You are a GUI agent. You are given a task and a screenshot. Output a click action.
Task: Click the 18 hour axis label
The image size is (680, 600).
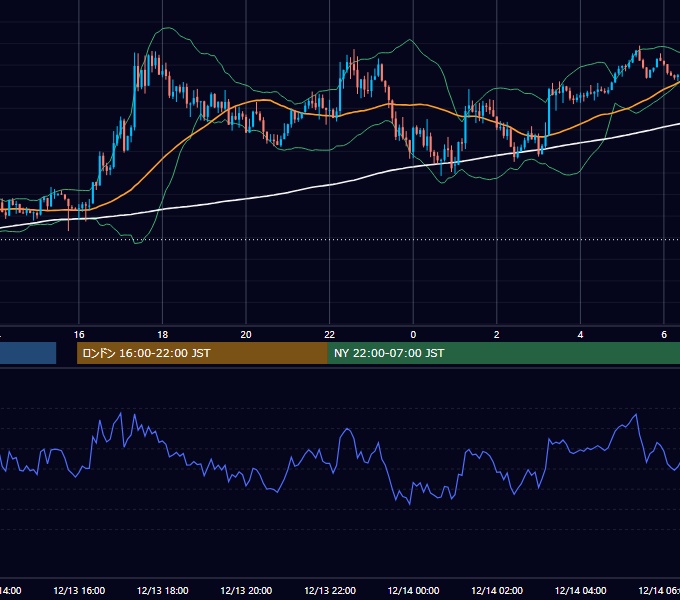162,335
